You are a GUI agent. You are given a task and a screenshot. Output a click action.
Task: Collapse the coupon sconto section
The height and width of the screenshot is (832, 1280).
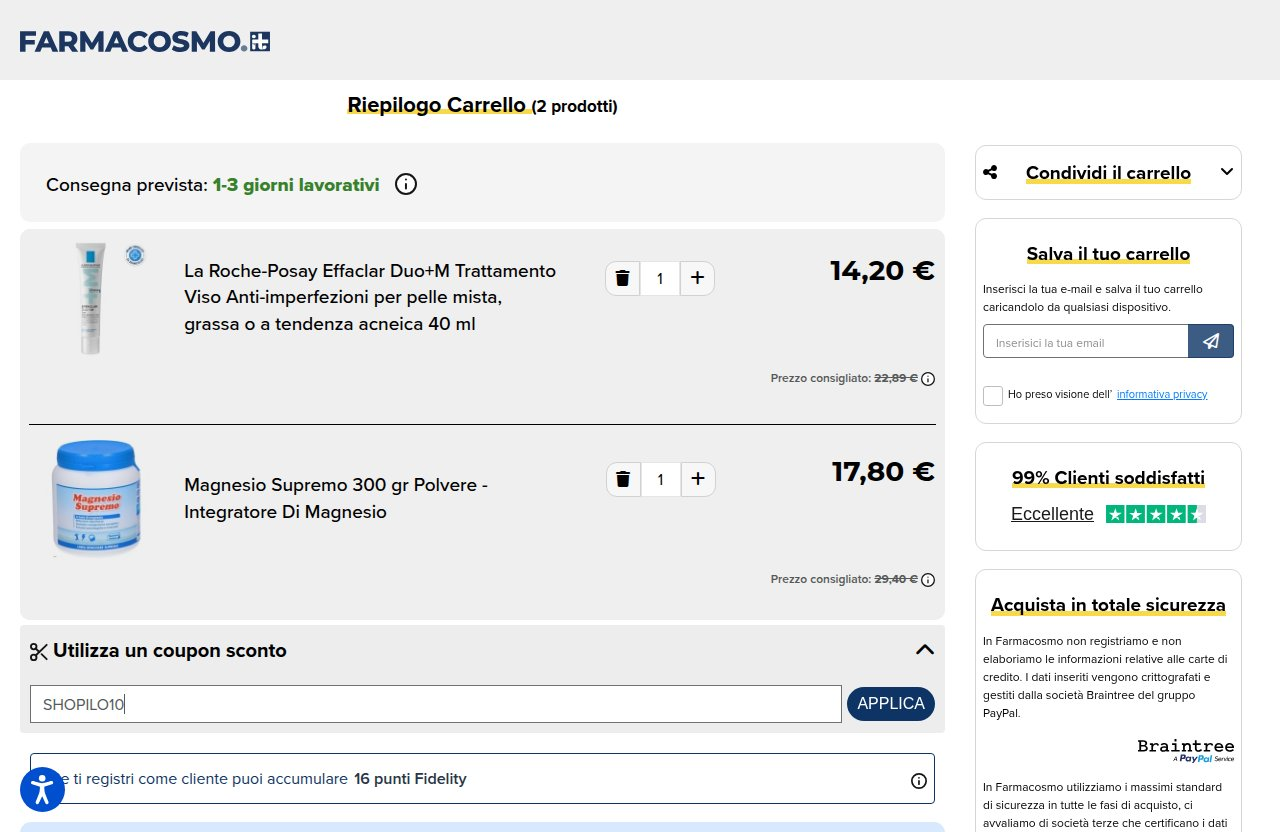925,650
